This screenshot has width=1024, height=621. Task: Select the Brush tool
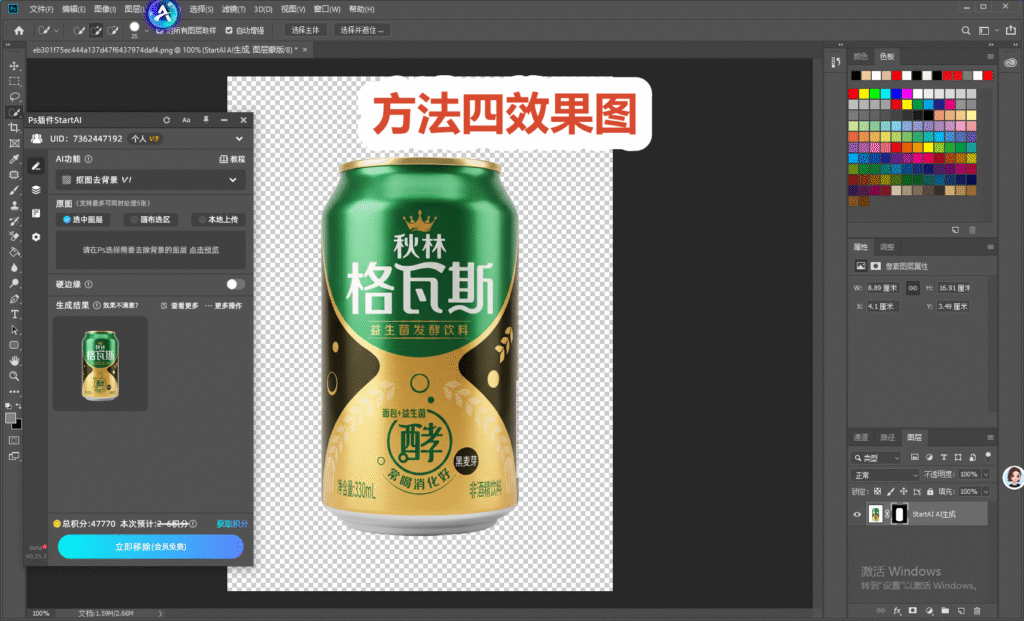tap(14, 190)
